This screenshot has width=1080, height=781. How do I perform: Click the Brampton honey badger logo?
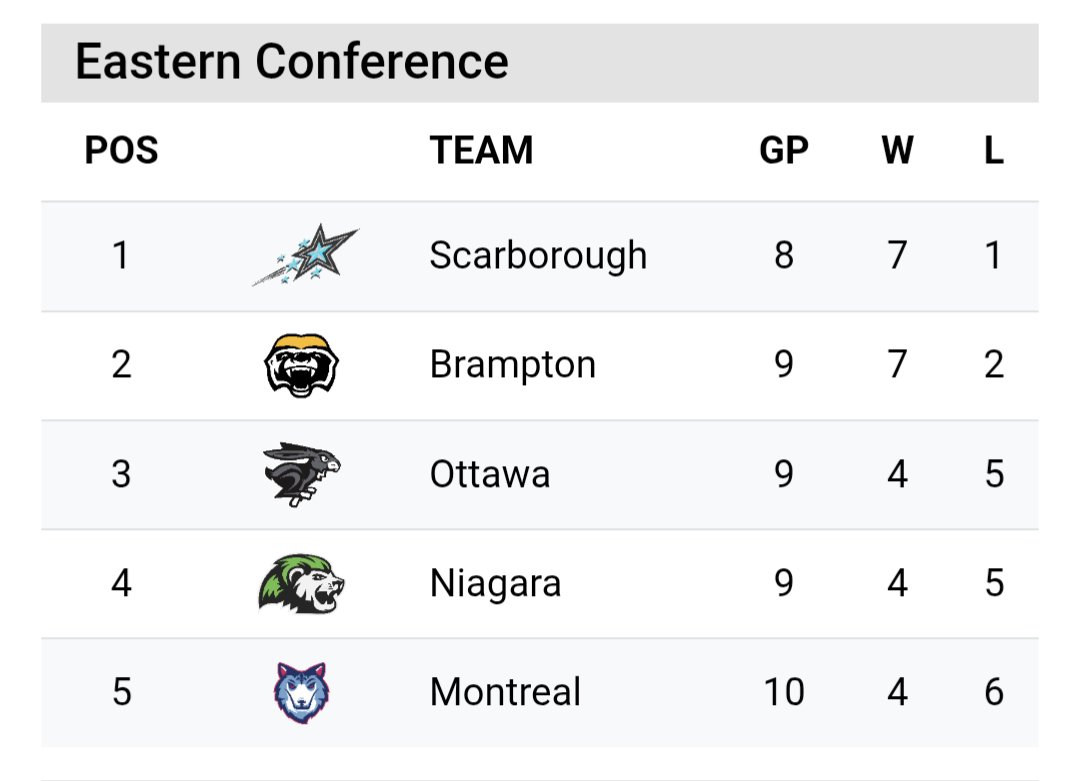(302, 365)
